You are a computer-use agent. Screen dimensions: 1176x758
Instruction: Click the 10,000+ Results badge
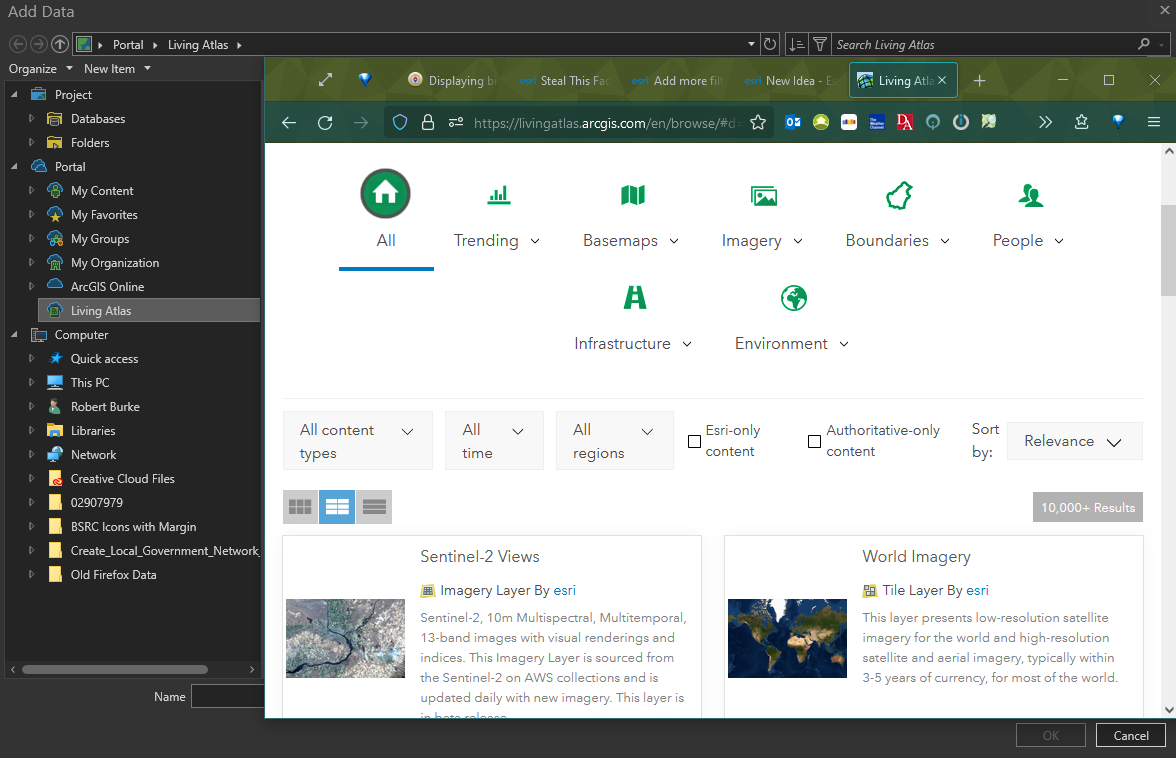point(1088,508)
